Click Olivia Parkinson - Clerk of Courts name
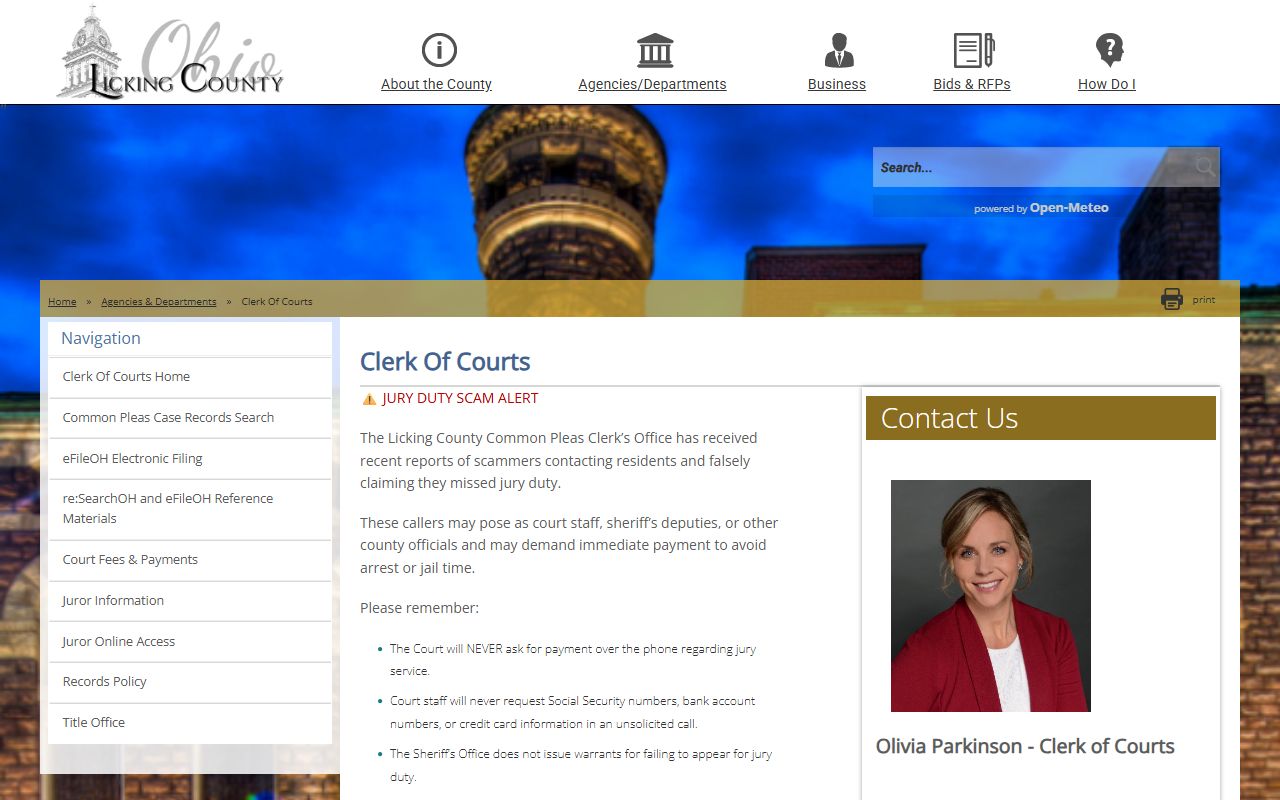 pyautogui.click(x=1025, y=746)
